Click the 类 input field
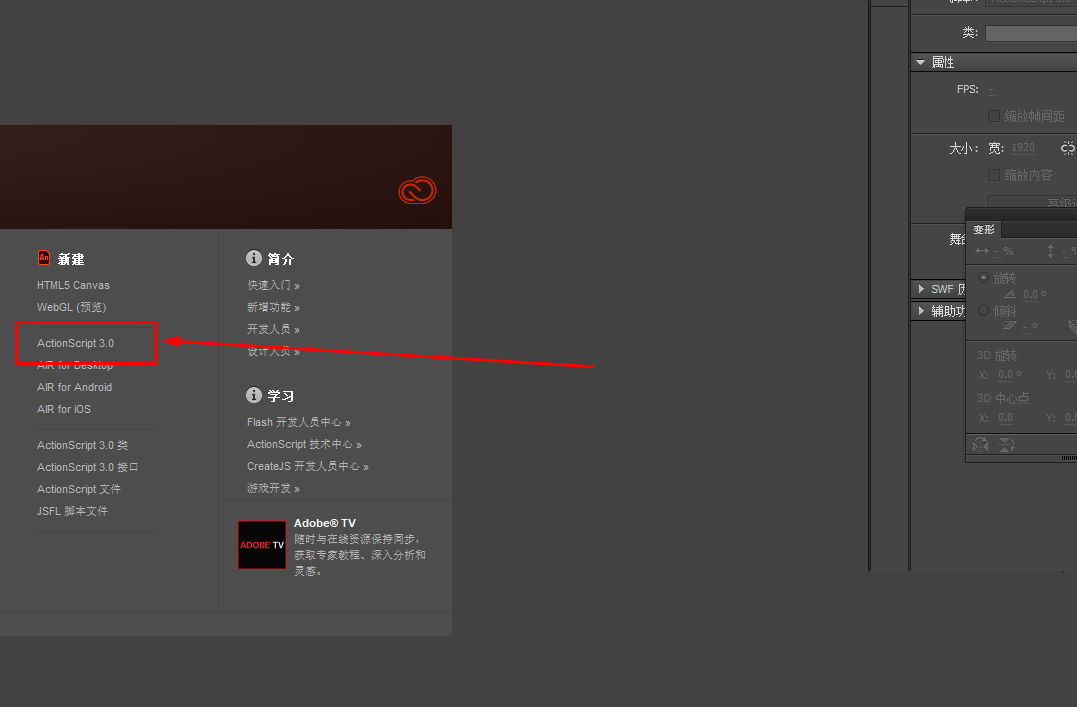This screenshot has width=1077, height=707. click(1031, 33)
